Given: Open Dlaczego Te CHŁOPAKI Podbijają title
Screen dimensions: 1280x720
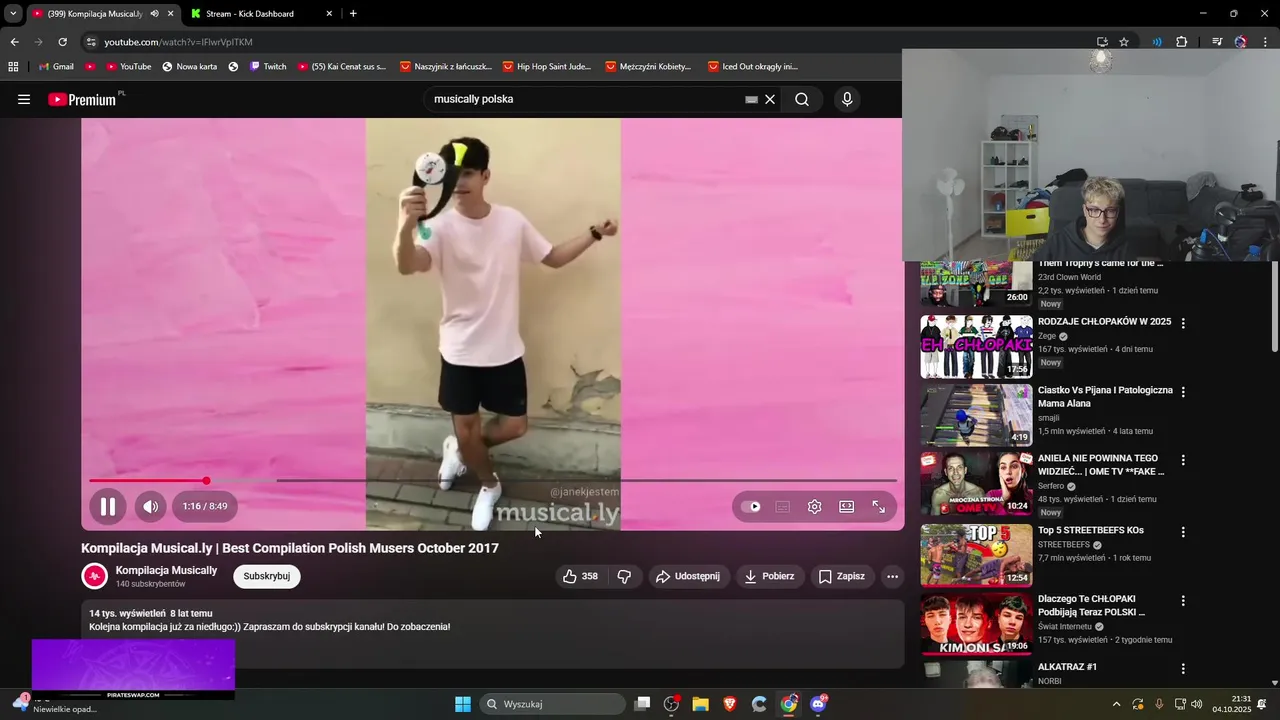Looking at the screenshot, I should click(1091, 605).
